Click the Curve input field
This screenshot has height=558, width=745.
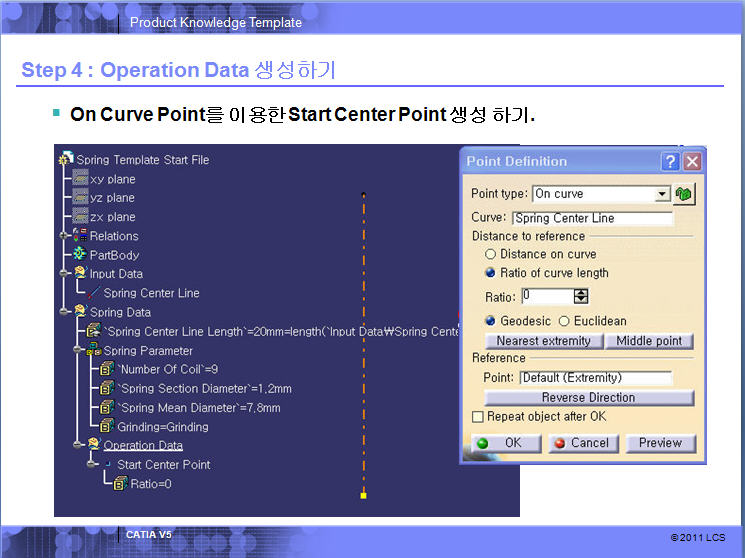click(592, 218)
